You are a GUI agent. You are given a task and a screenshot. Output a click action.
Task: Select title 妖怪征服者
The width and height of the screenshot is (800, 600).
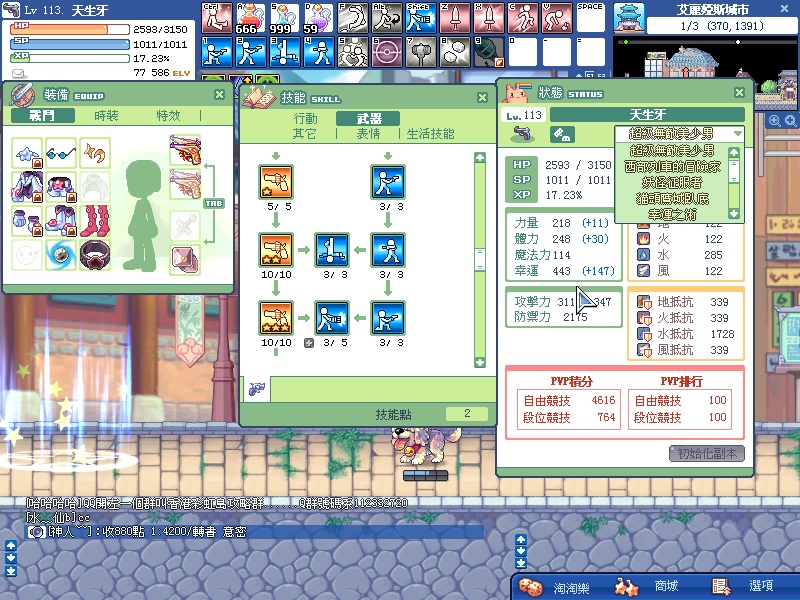point(672,182)
